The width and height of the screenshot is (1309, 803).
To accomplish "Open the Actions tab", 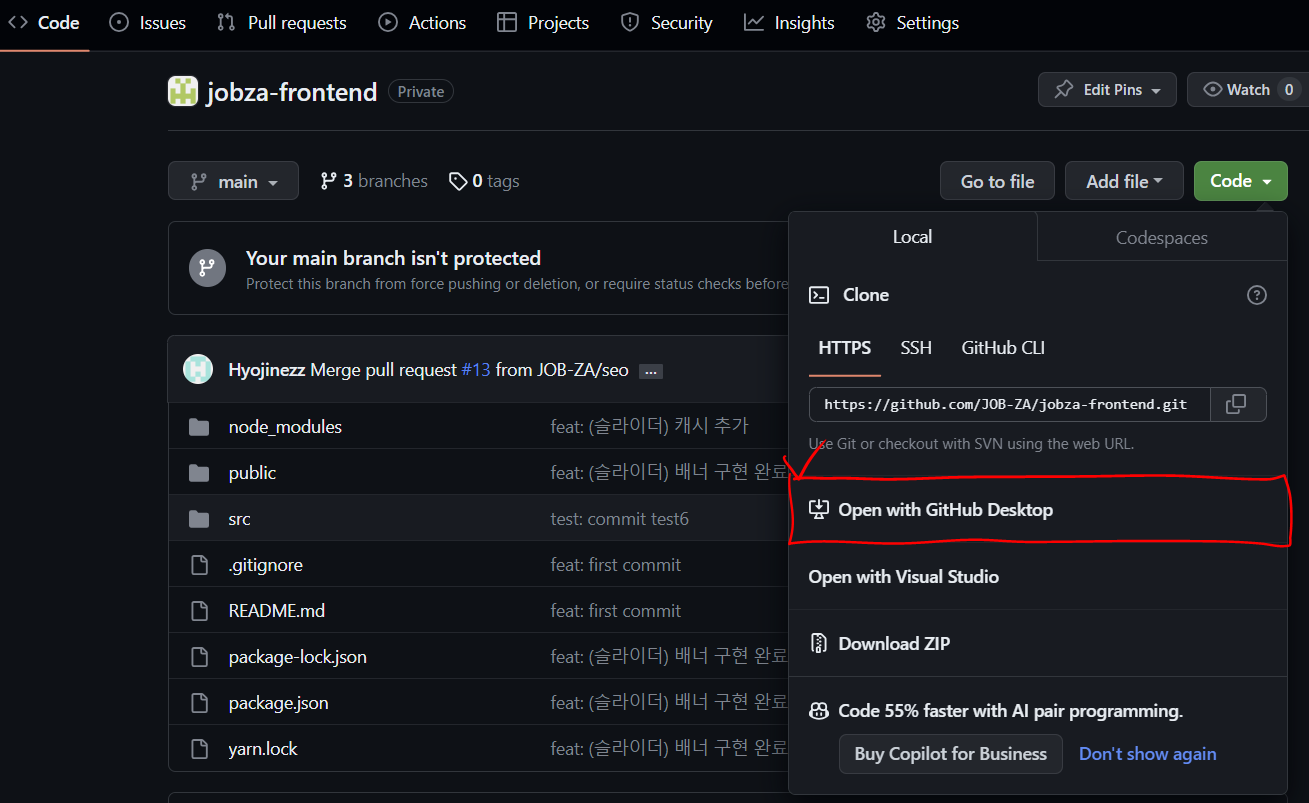I will click(x=422, y=23).
